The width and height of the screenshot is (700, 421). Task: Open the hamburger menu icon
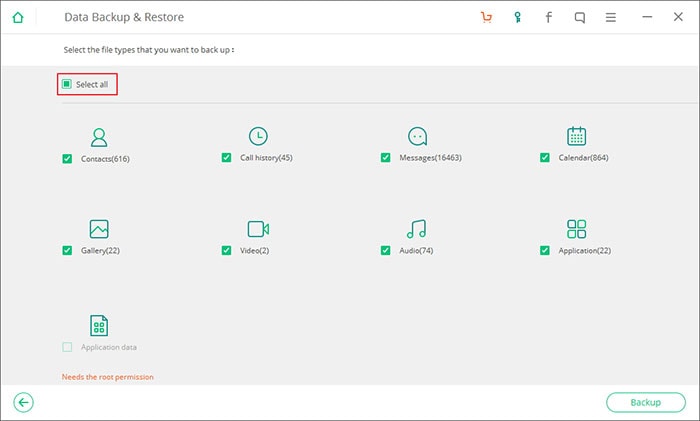tap(611, 17)
